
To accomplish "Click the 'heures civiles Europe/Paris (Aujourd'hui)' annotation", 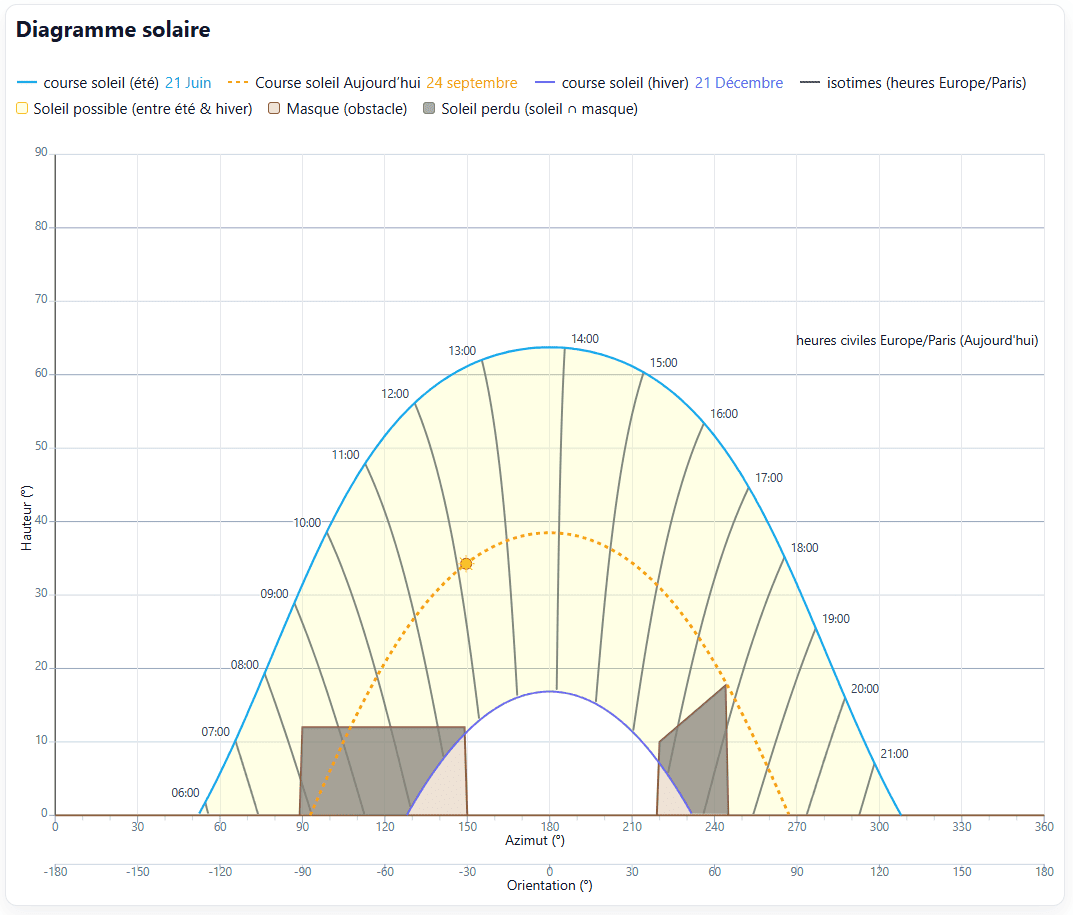I will click(x=916, y=340).
